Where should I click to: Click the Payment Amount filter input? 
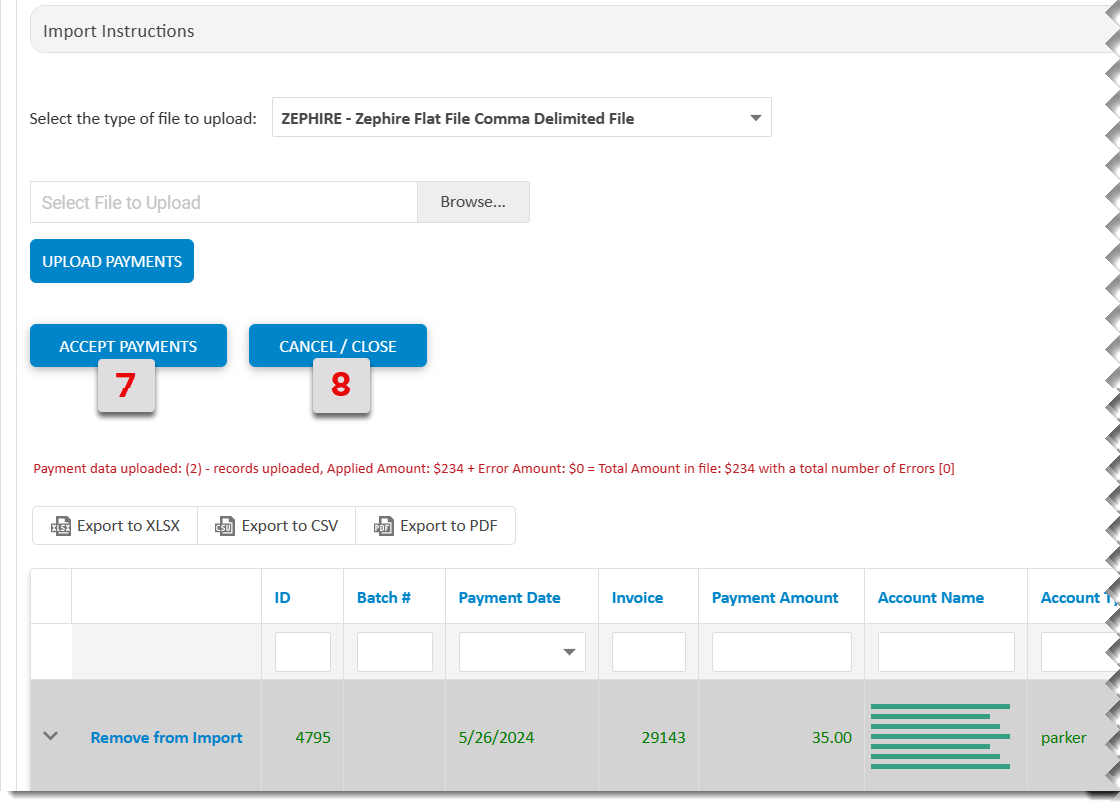781,652
